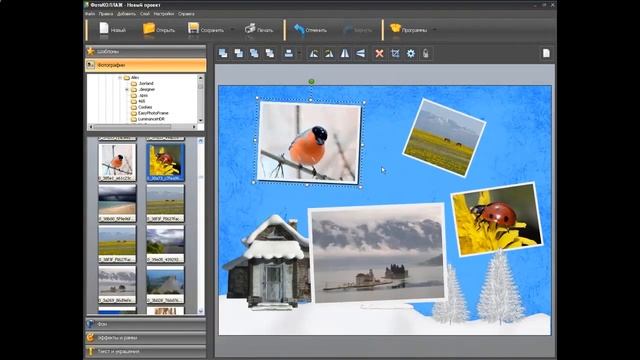Click the folder tree scroll up arrow
The image size is (640, 360).
[200, 78]
